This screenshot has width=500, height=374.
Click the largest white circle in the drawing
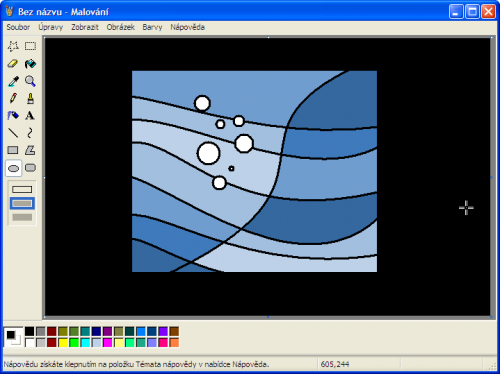[x=209, y=153]
